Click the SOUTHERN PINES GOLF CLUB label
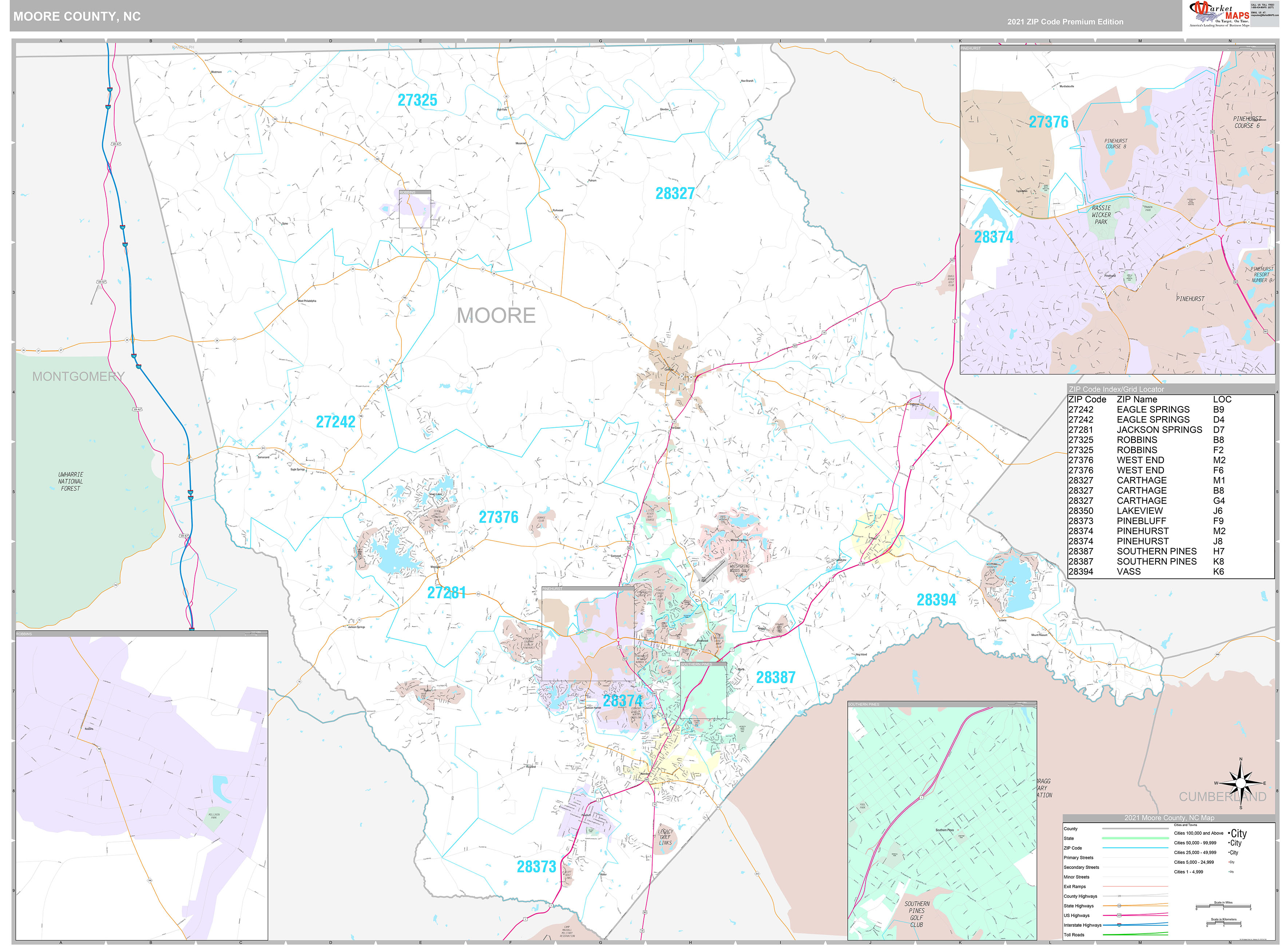 click(x=917, y=914)
